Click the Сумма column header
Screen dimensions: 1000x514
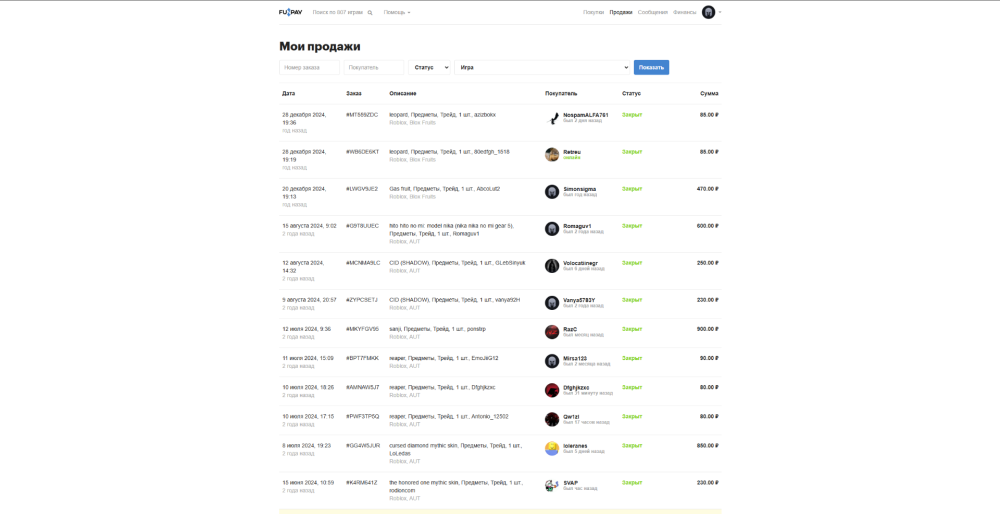click(709, 93)
